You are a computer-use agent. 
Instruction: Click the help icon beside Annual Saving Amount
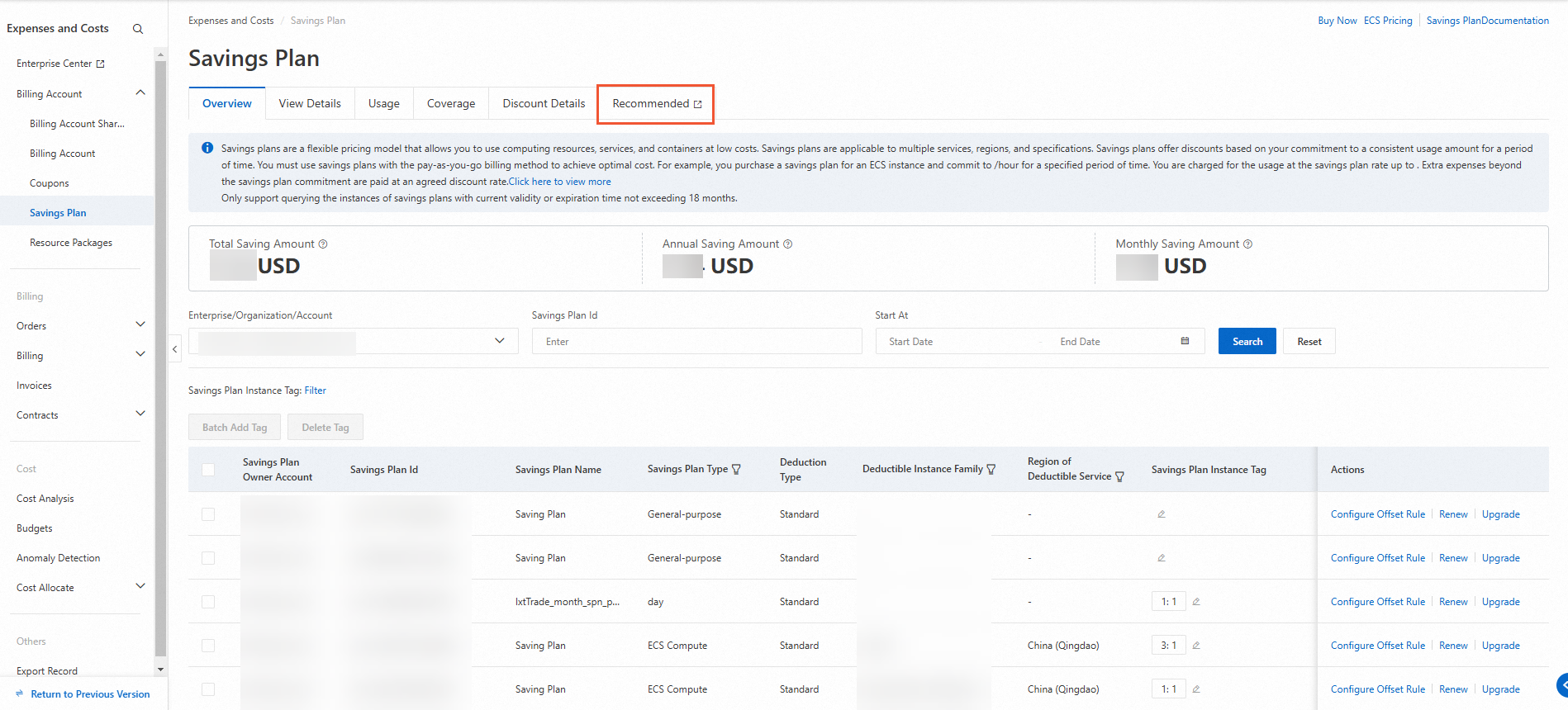click(787, 244)
